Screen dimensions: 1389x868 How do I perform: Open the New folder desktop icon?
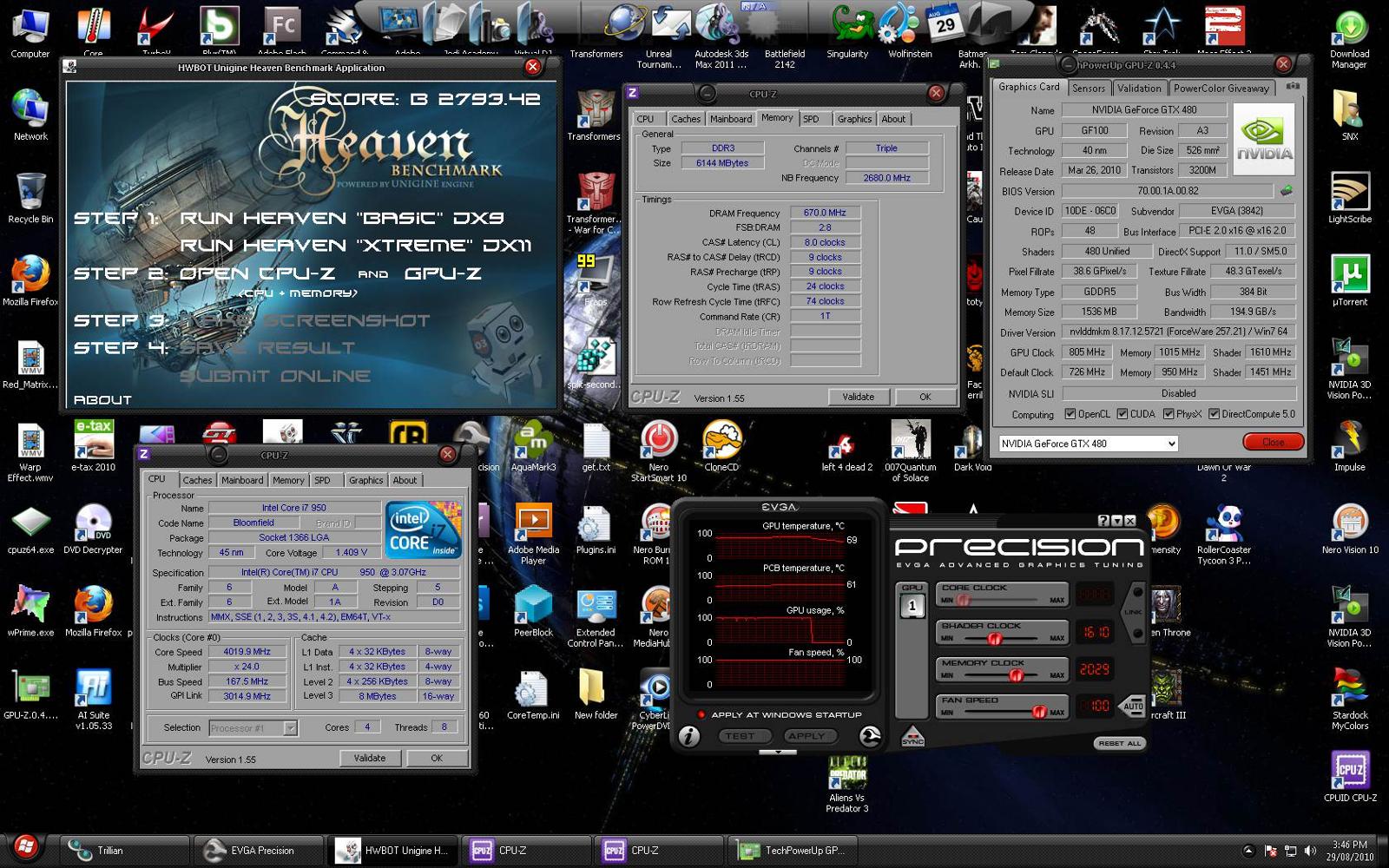point(596,694)
